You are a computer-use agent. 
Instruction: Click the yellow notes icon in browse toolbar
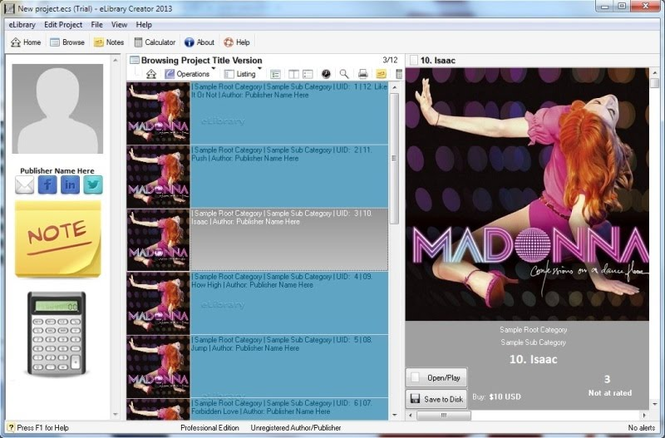pos(381,74)
